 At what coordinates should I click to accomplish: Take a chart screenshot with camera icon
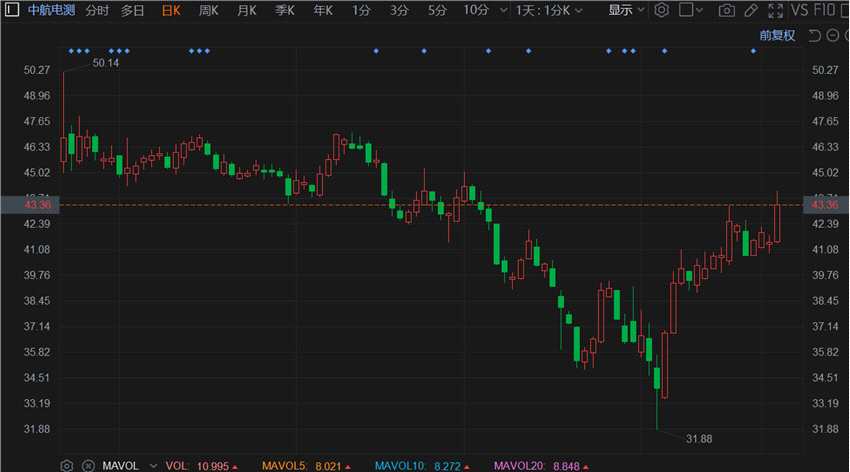(726, 10)
